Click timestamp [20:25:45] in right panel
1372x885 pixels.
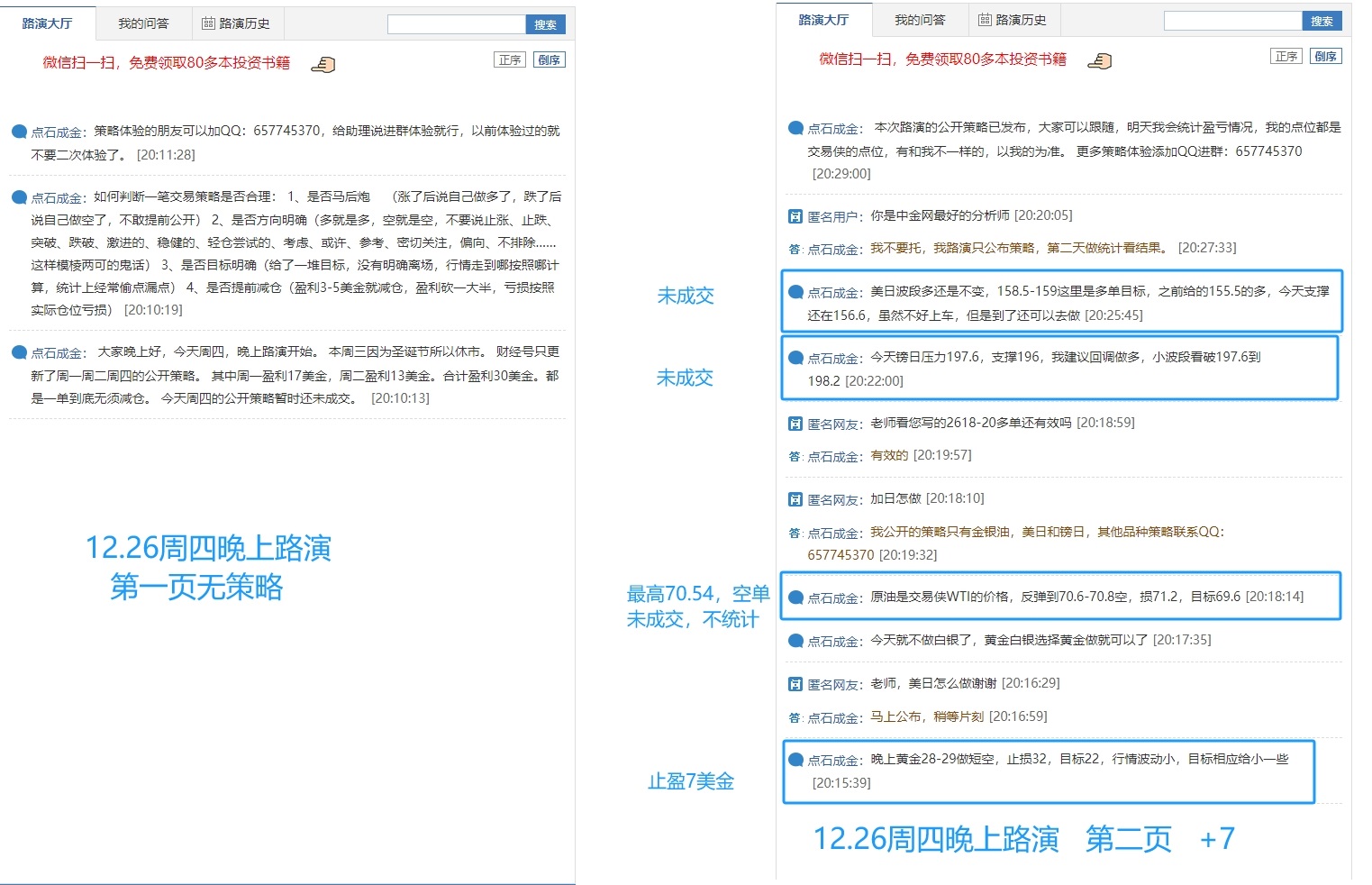[1114, 315]
